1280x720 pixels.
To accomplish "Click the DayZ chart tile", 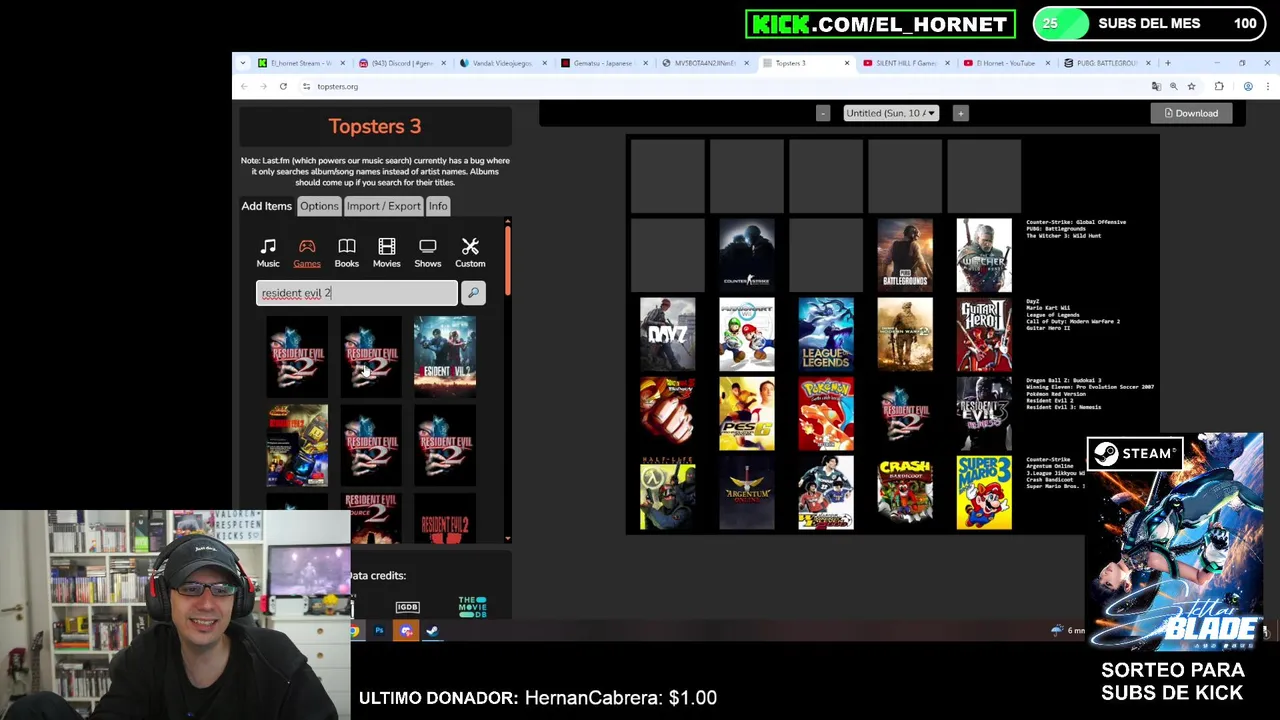I will [x=668, y=334].
